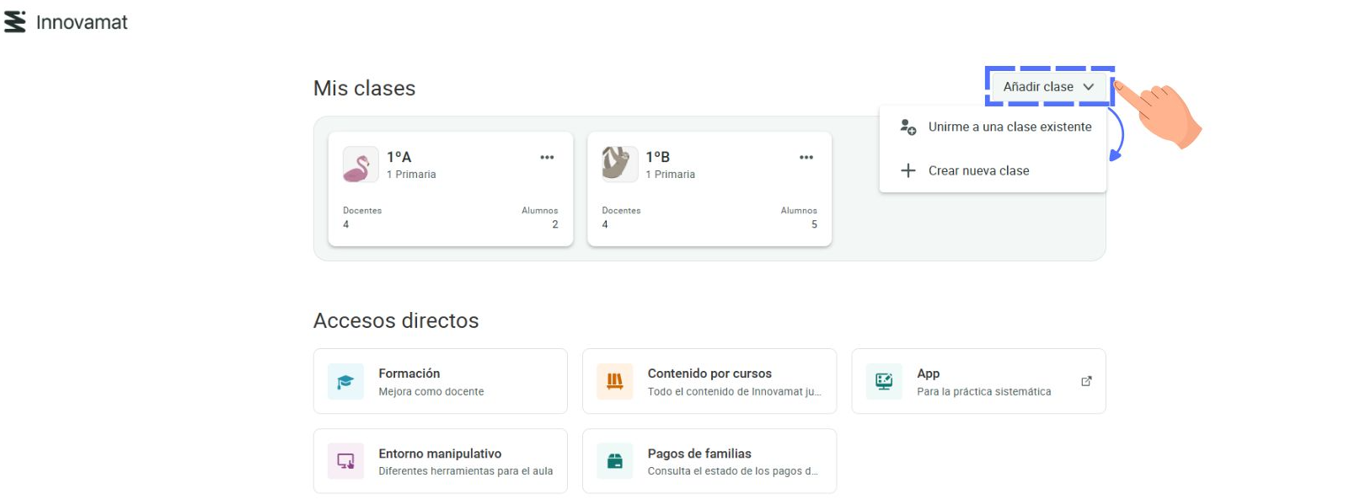The image size is (1362, 500).
Task: Open the Pagos de familias shortcut title
Action: tap(699, 453)
